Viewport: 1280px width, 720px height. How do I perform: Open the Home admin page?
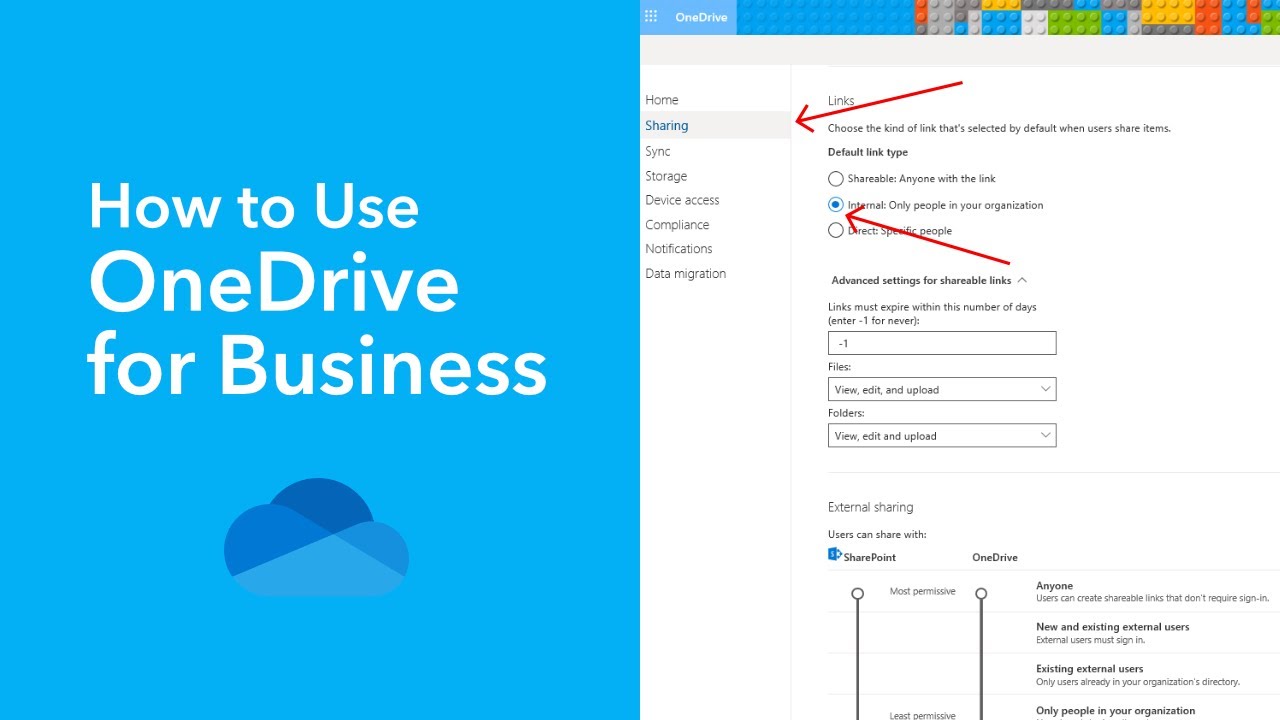tap(662, 100)
